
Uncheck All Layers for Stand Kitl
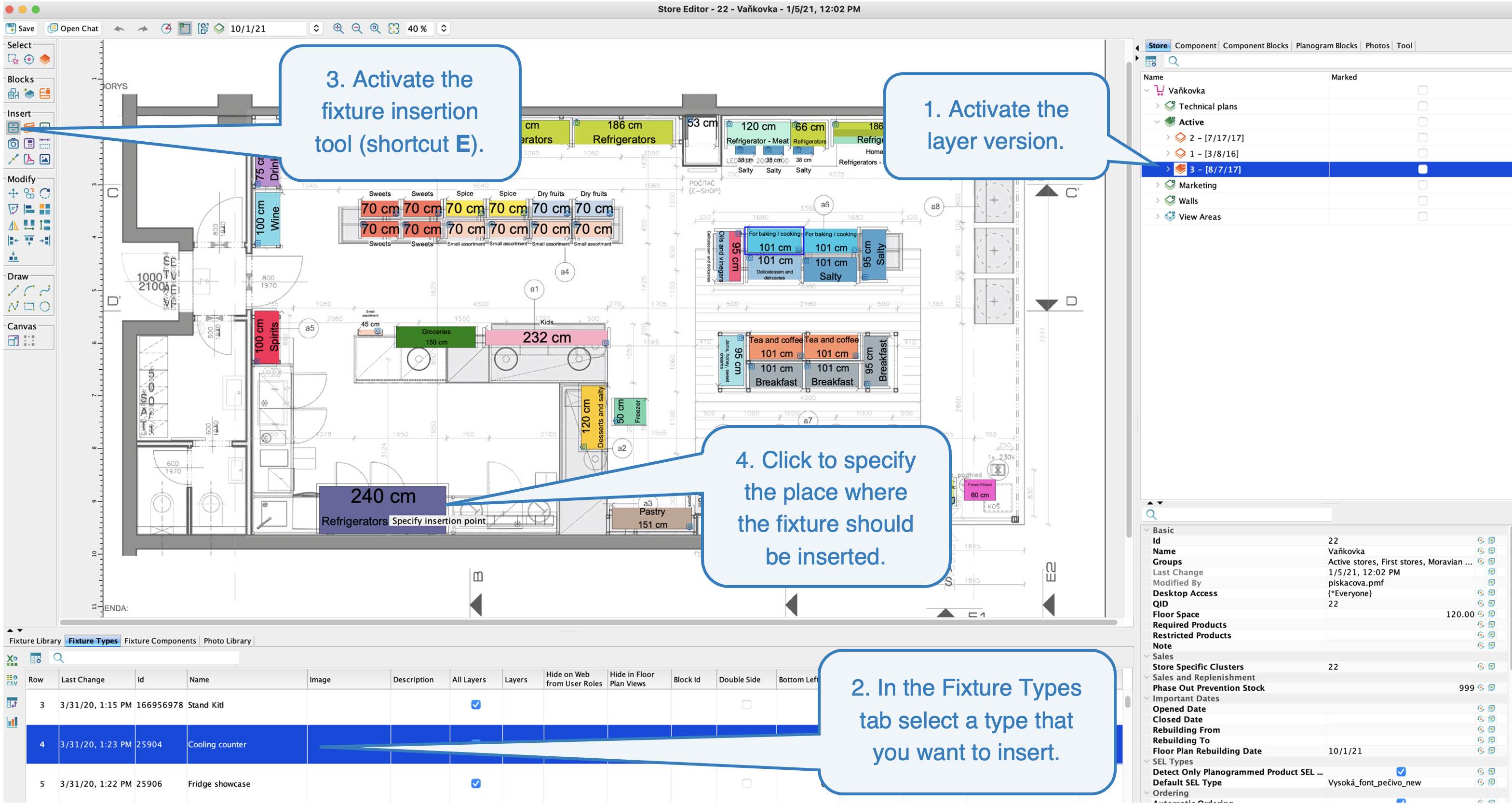click(476, 704)
